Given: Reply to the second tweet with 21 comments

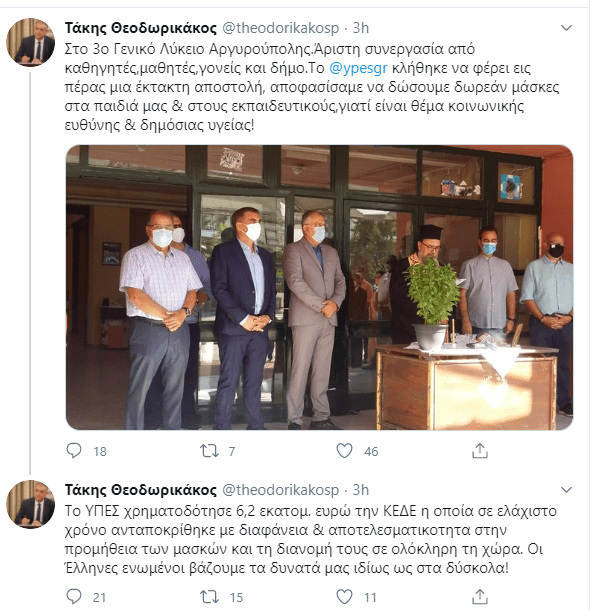Looking at the screenshot, I should tap(74, 596).
